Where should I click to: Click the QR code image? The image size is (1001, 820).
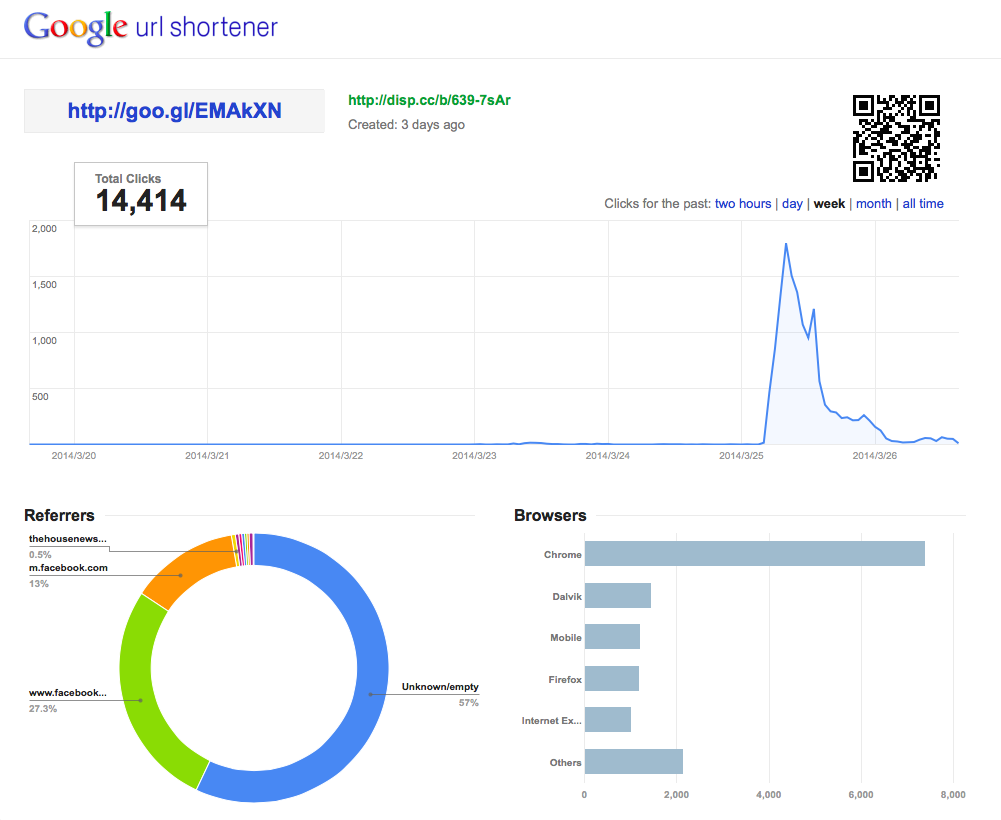click(x=896, y=139)
